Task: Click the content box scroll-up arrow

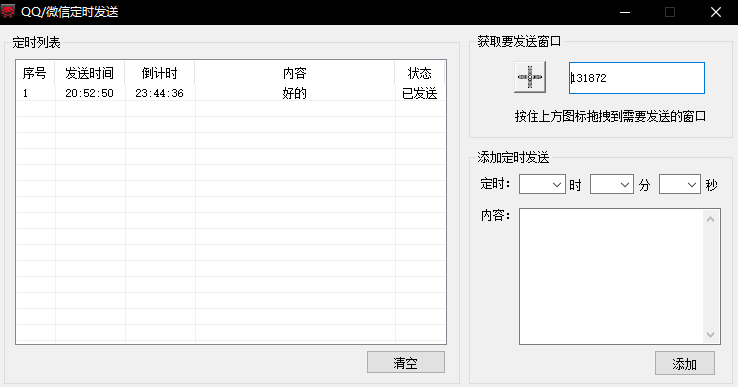Action: click(x=711, y=219)
